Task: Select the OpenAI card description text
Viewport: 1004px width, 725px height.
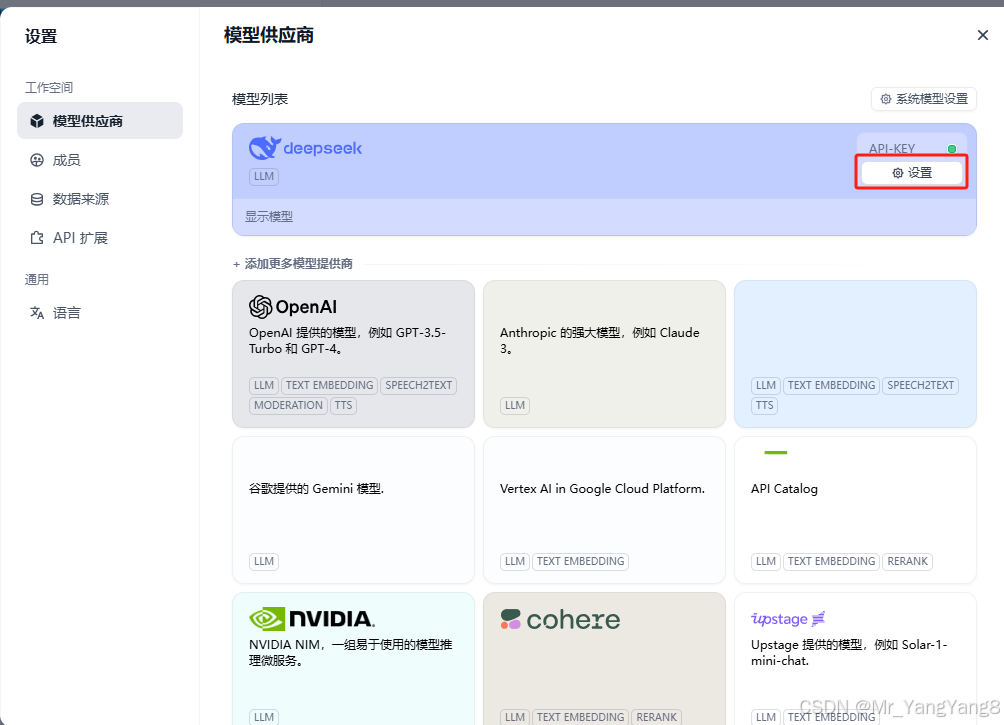Action: [347, 341]
